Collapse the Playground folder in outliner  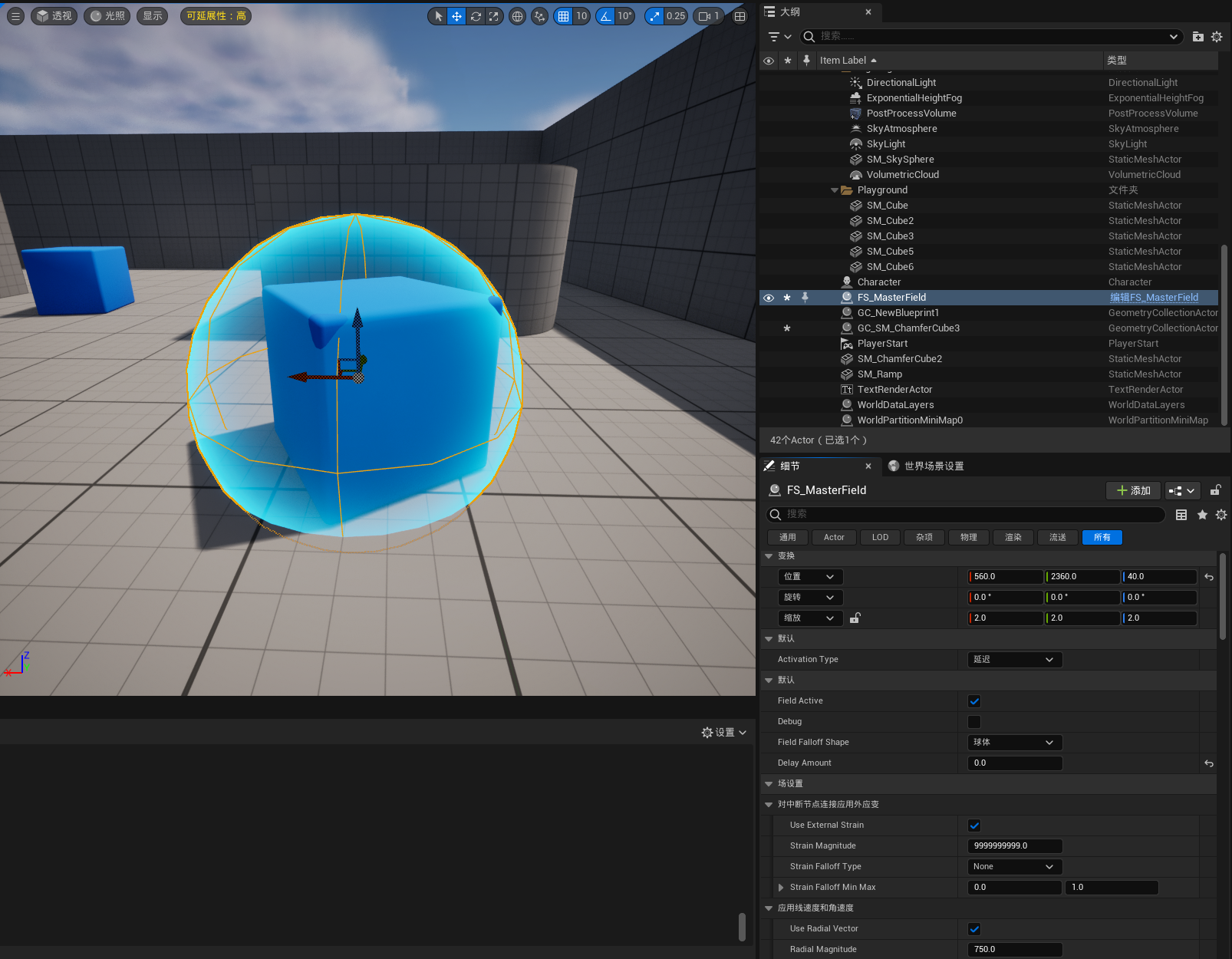(x=835, y=190)
